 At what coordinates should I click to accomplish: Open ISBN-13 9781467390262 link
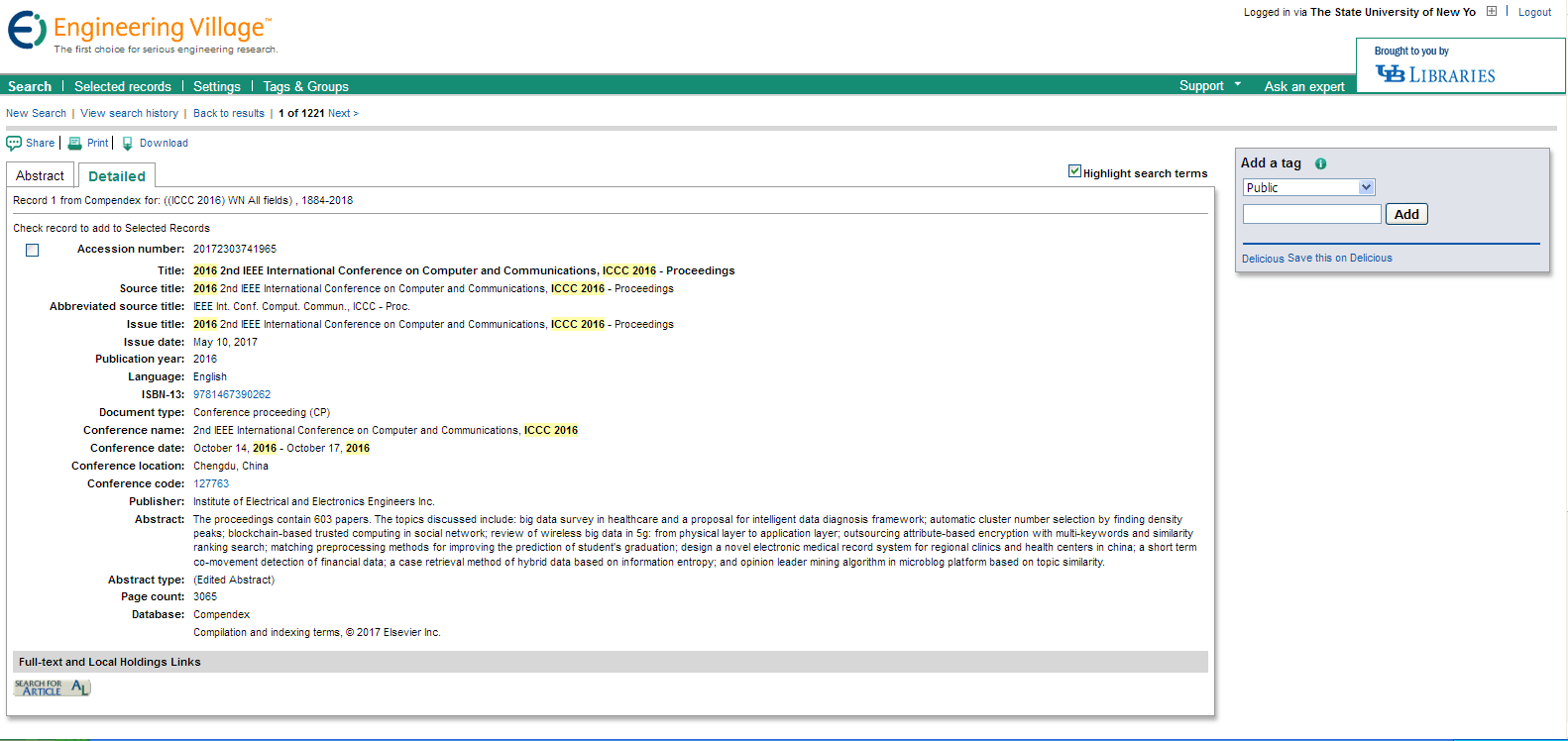[x=232, y=395]
